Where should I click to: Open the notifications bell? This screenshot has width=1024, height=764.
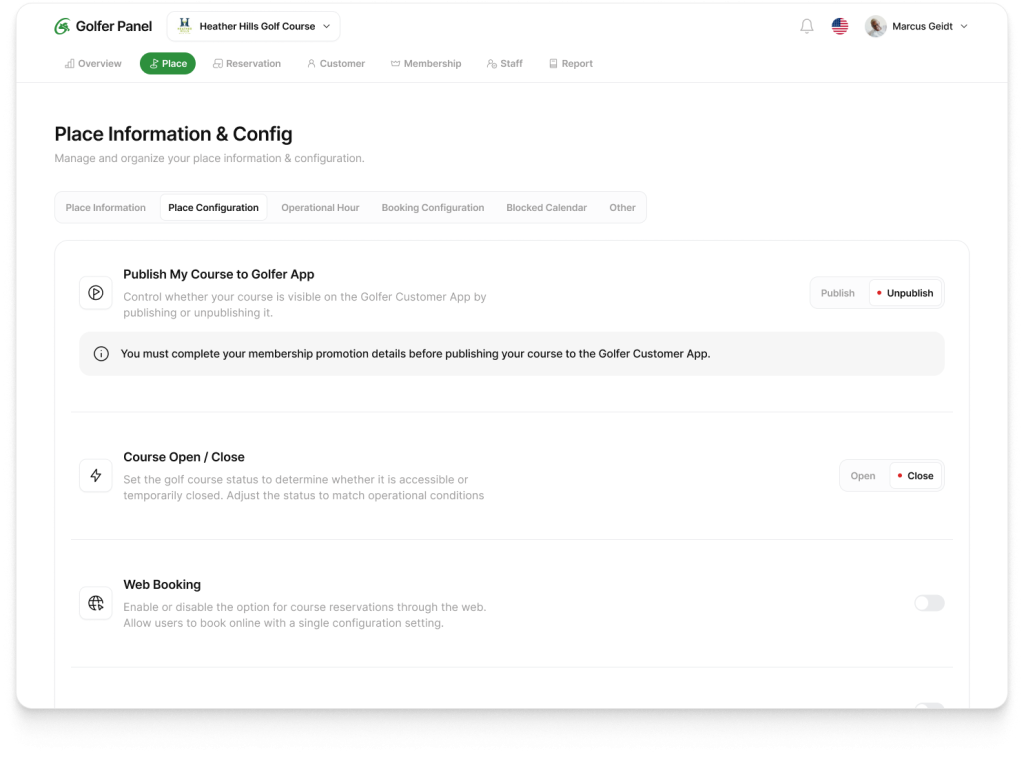click(x=807, y=26)
